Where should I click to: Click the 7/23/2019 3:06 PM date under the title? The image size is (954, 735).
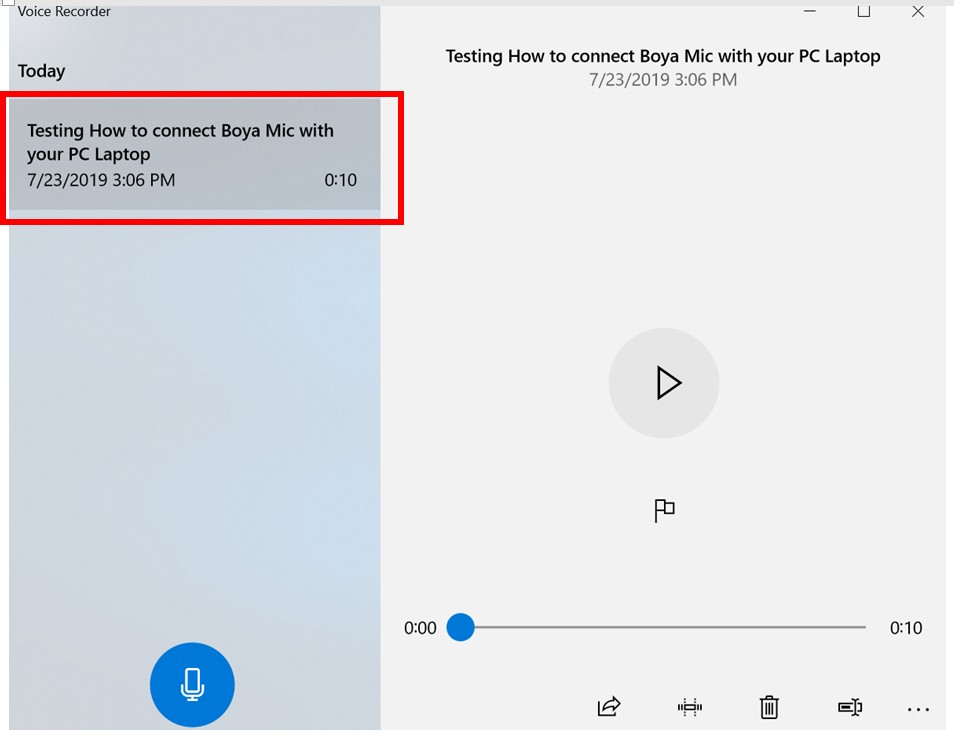(663, 80)
